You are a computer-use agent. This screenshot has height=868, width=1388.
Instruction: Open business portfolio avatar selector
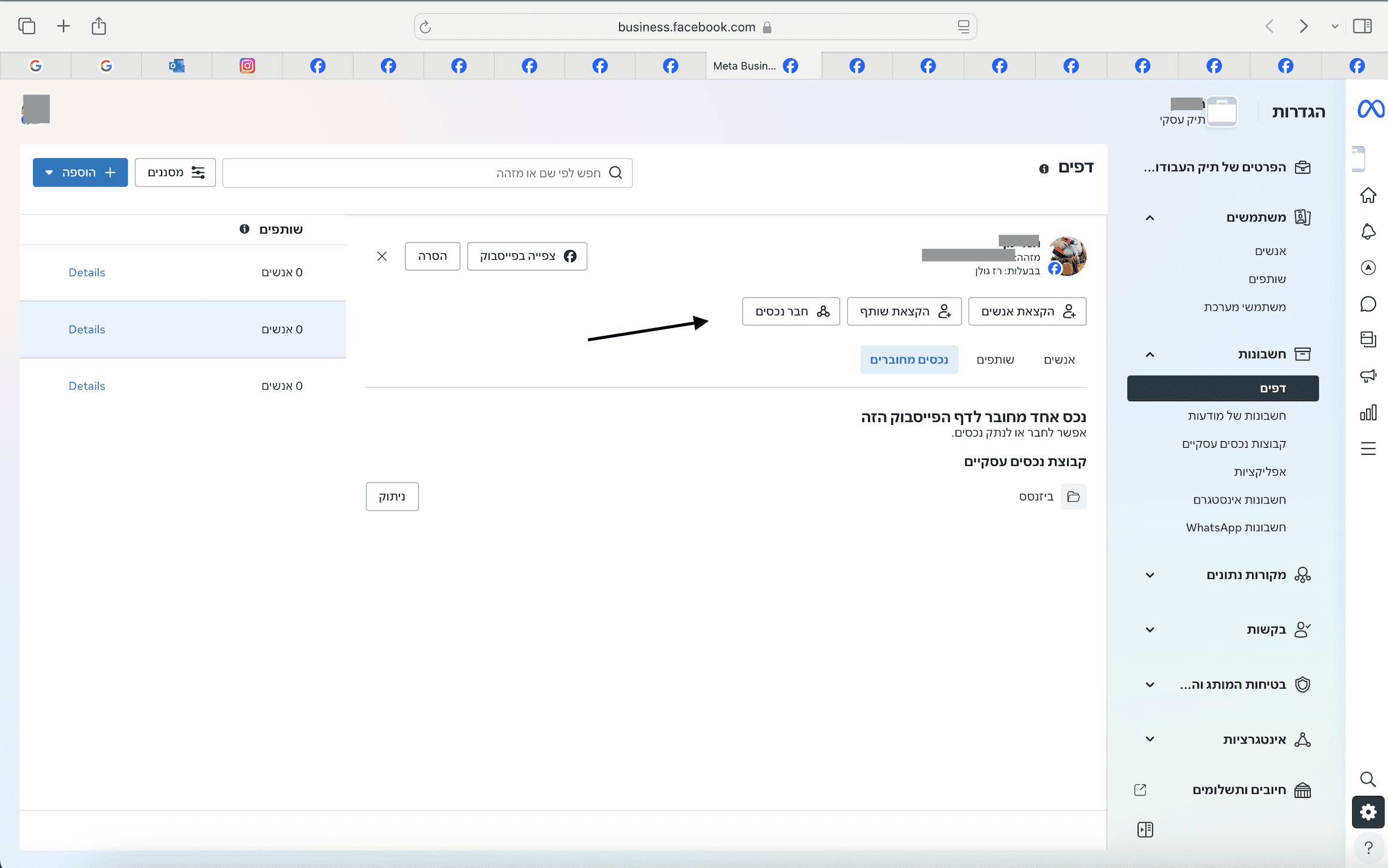click(x=1222, y=111)
